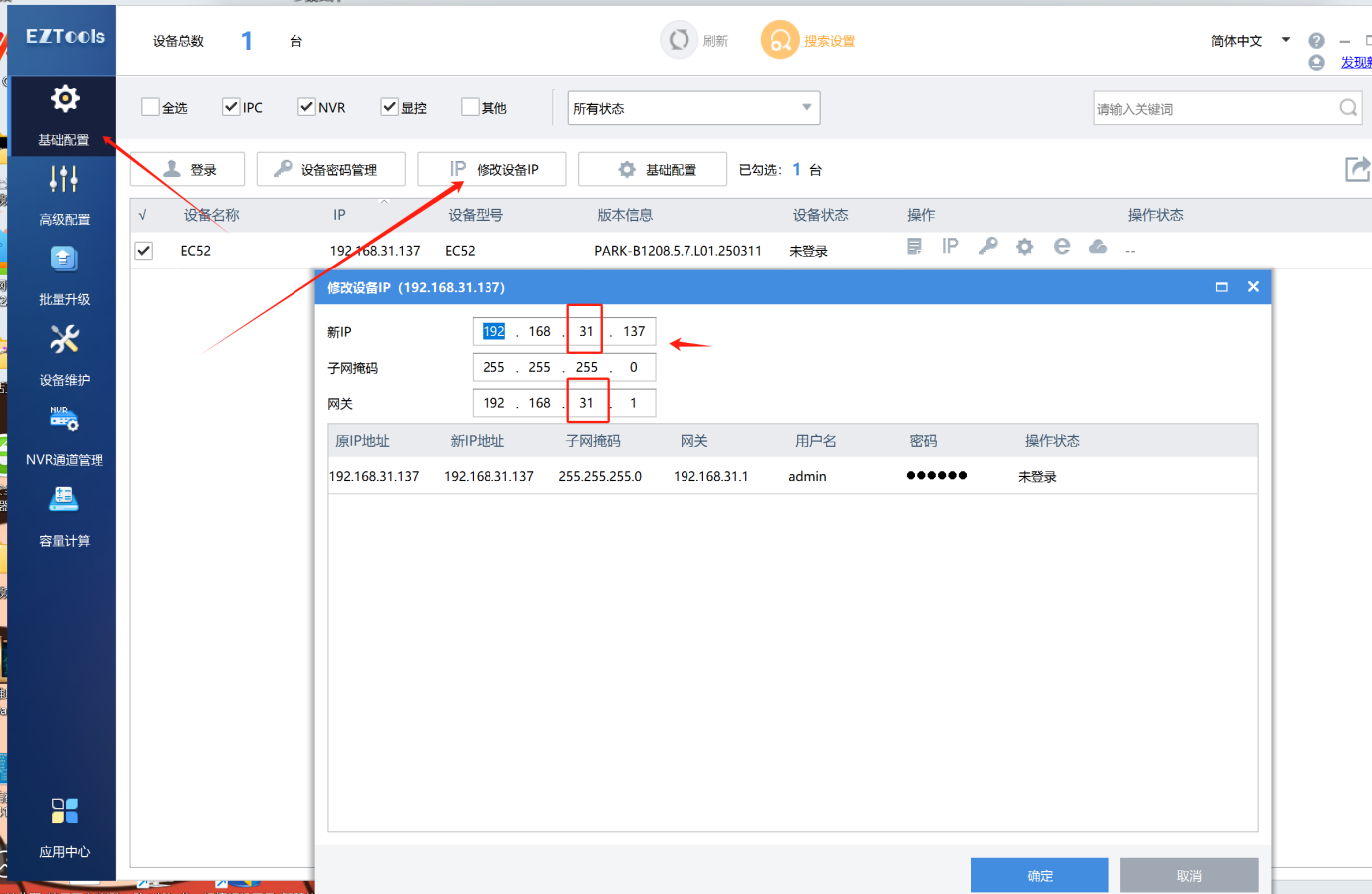Open 搜索设置 search settings
The image size is (1372, 894).
pyautogui.click(x=808, y=40)
